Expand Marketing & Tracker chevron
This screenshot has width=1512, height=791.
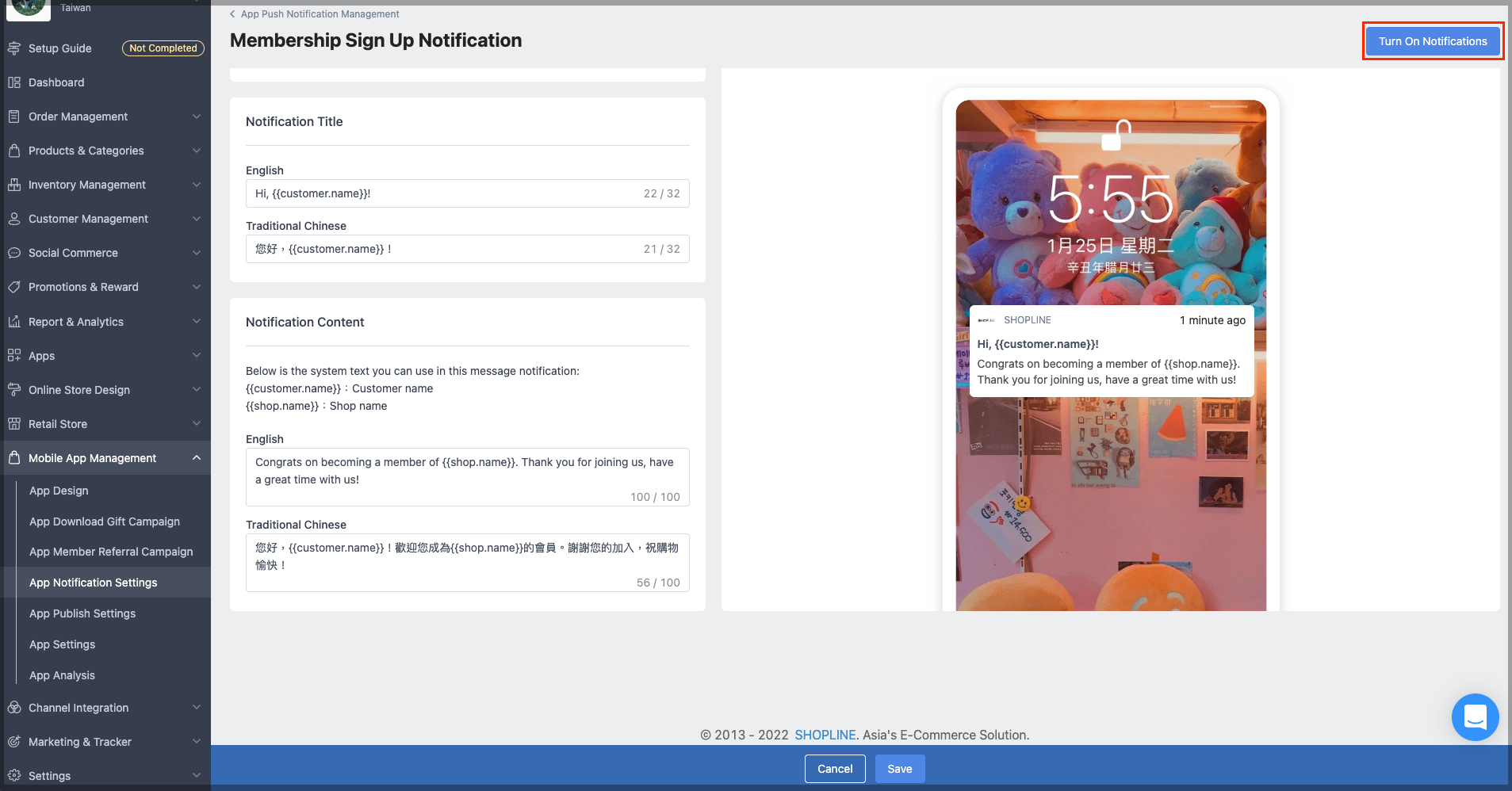[197, 742]
